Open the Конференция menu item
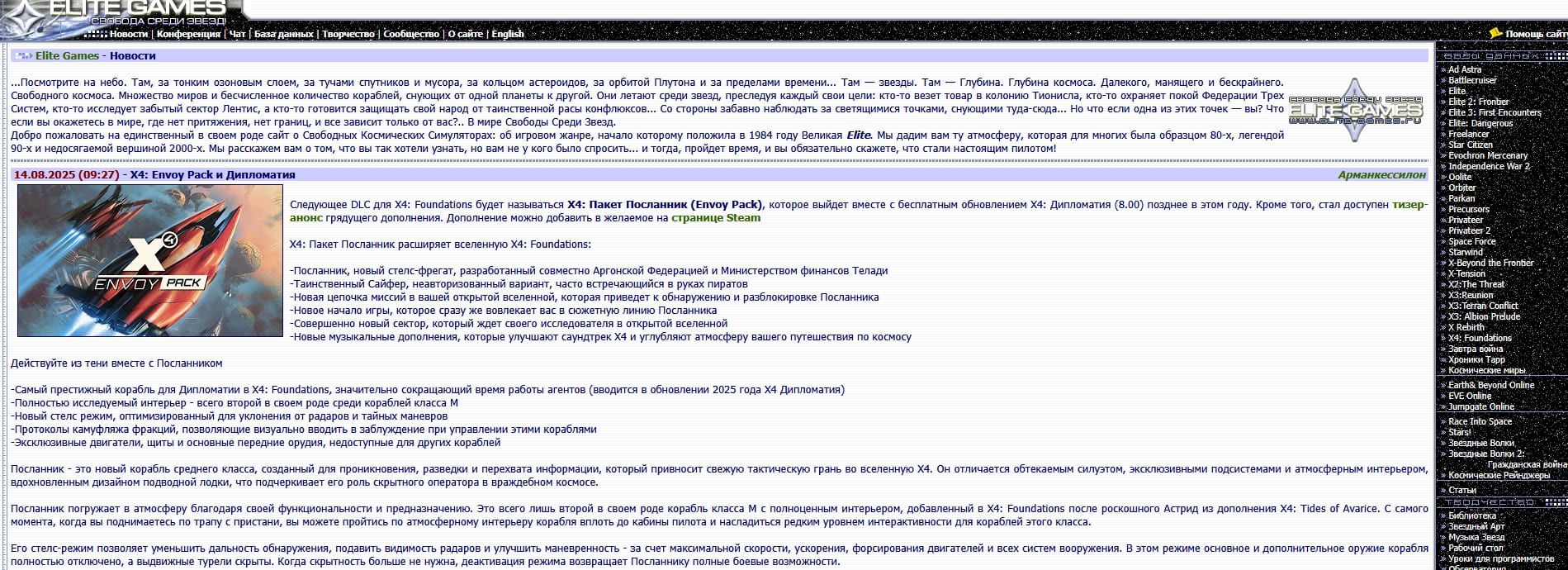 tap(188, 34)
